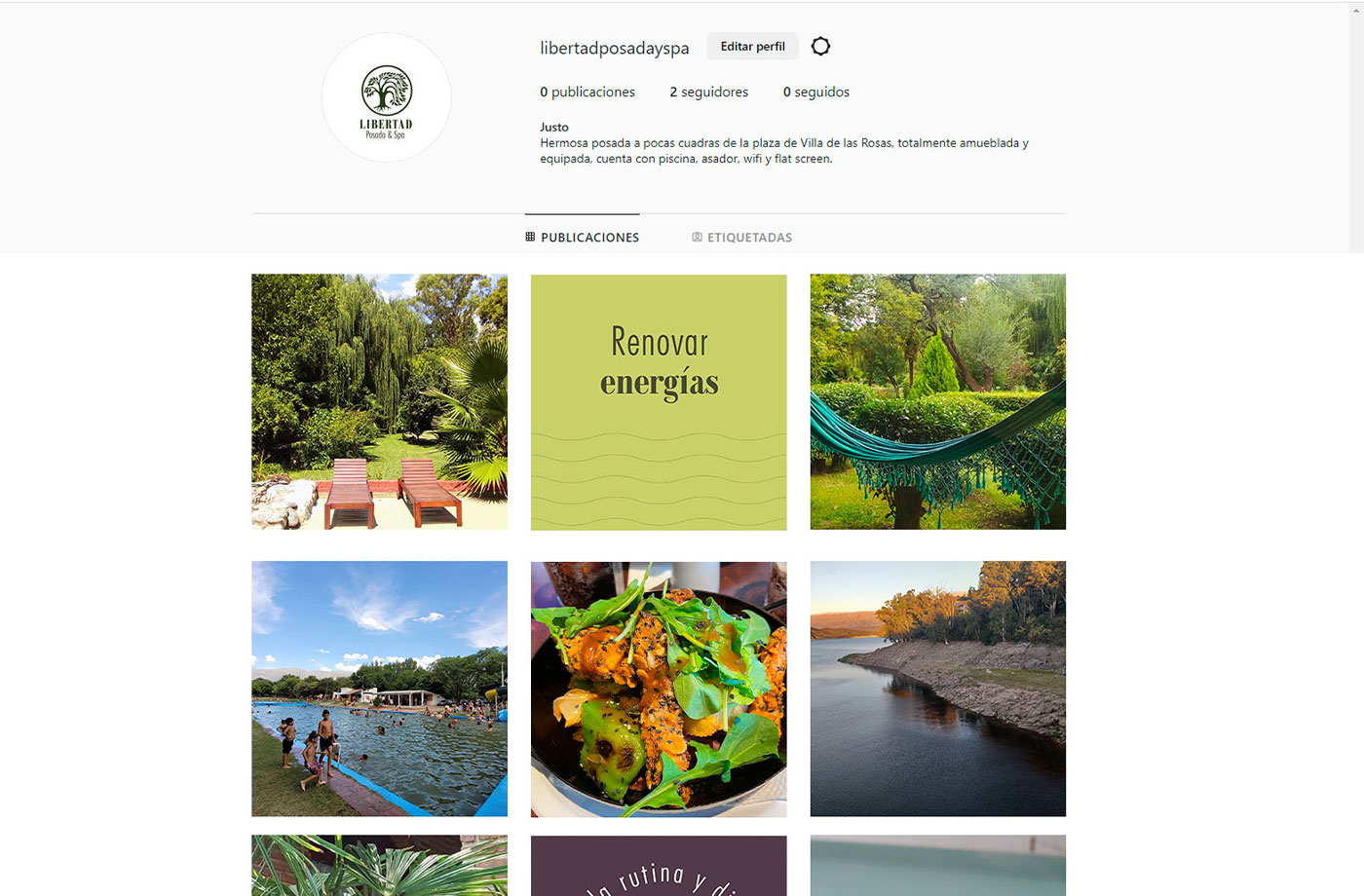The image size is (1364, 896).
Task: Click the Libertad Posada & Spa profile picture
Action: pyautogui.click(x=387, y=97)
